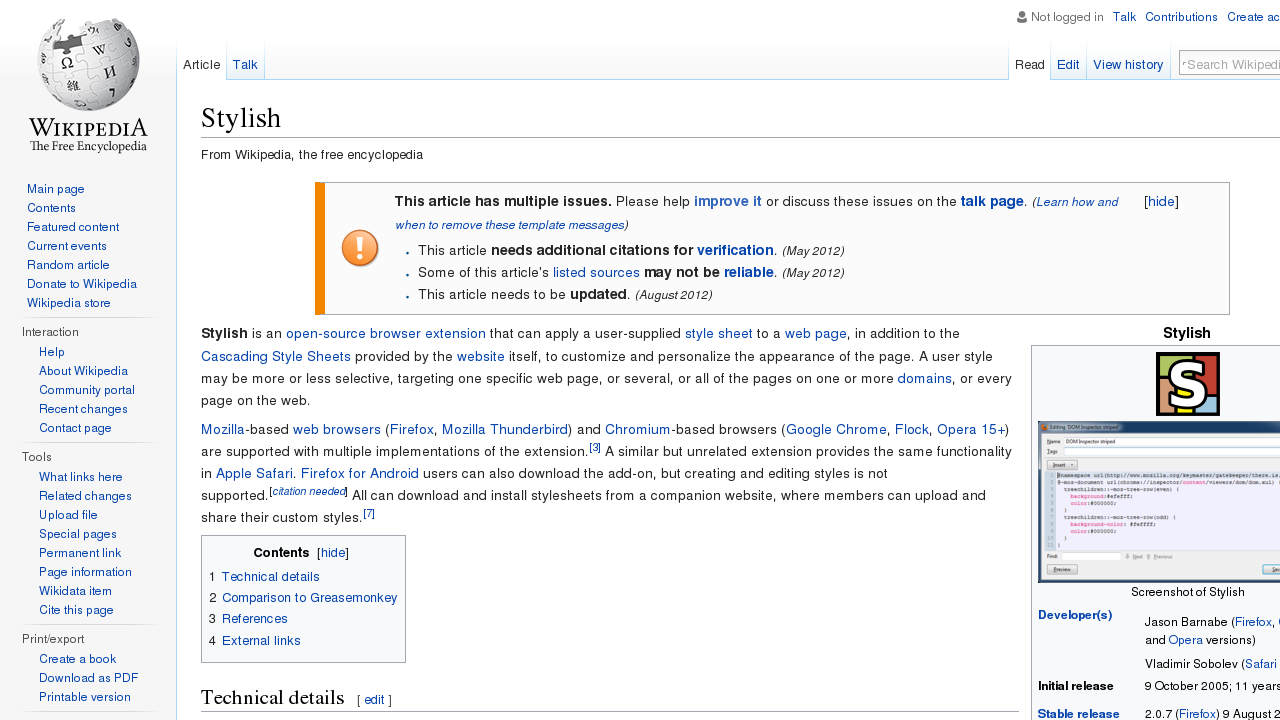Image resolution: width=1280 pixels, height=720 pixels.
Task: Open Upload file link
Action: pyautogui.click(x=68, y=515)
